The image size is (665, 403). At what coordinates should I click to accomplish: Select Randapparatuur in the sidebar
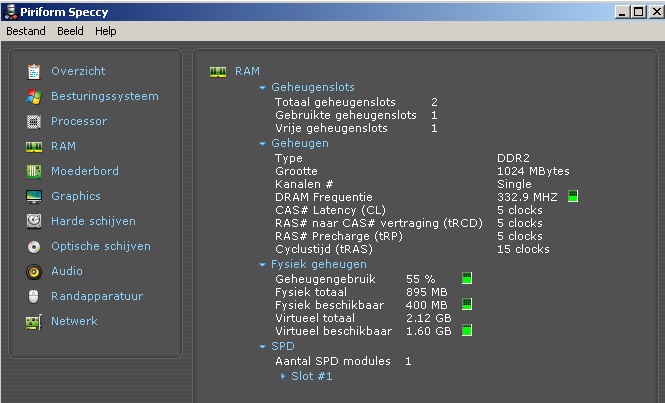(97, 296)
